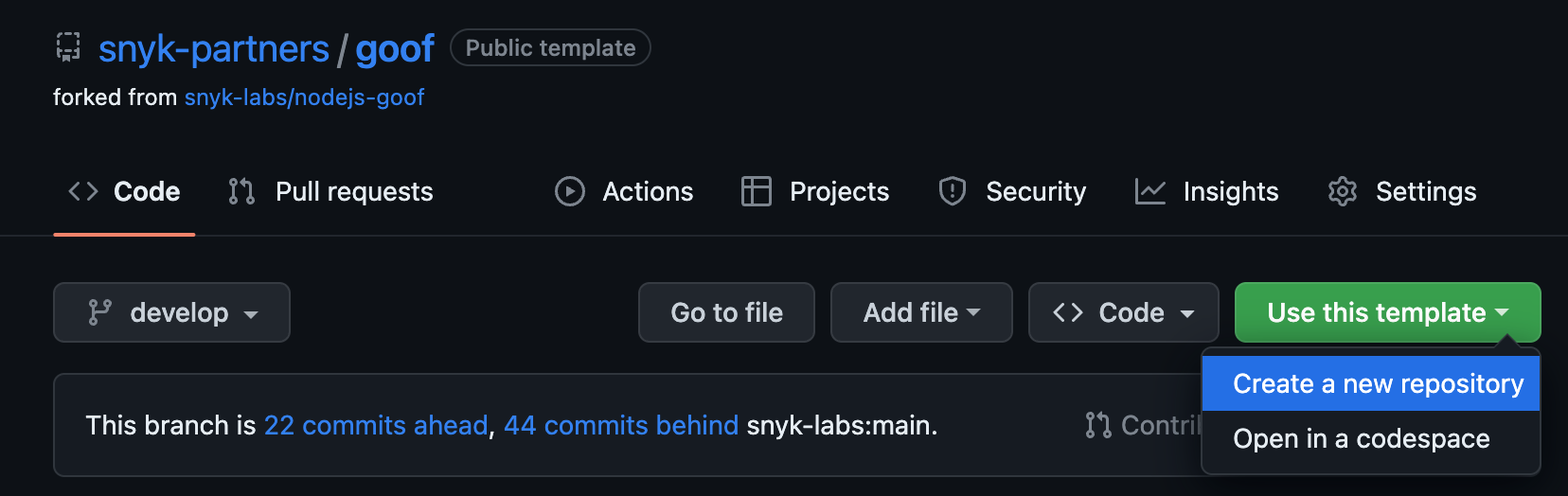
Task: Click the branch icon in develop selector
Action: pyautogui.click(x=99, y=312)
